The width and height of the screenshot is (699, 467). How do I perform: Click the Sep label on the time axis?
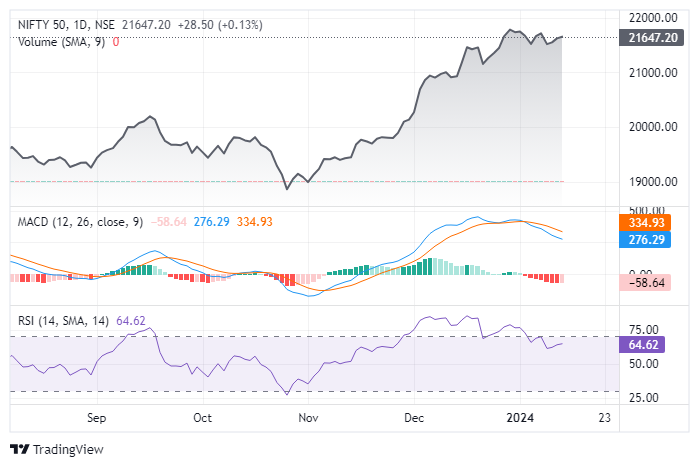97,418
